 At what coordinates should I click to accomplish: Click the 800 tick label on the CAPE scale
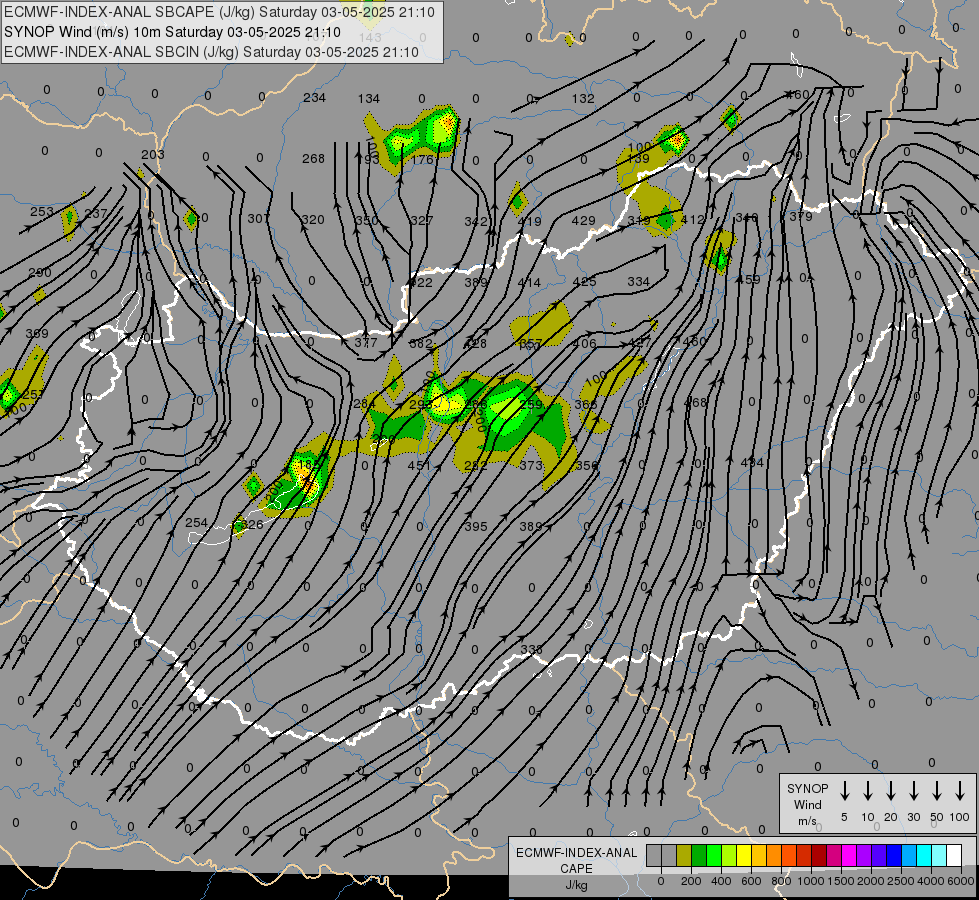point(780,881)
